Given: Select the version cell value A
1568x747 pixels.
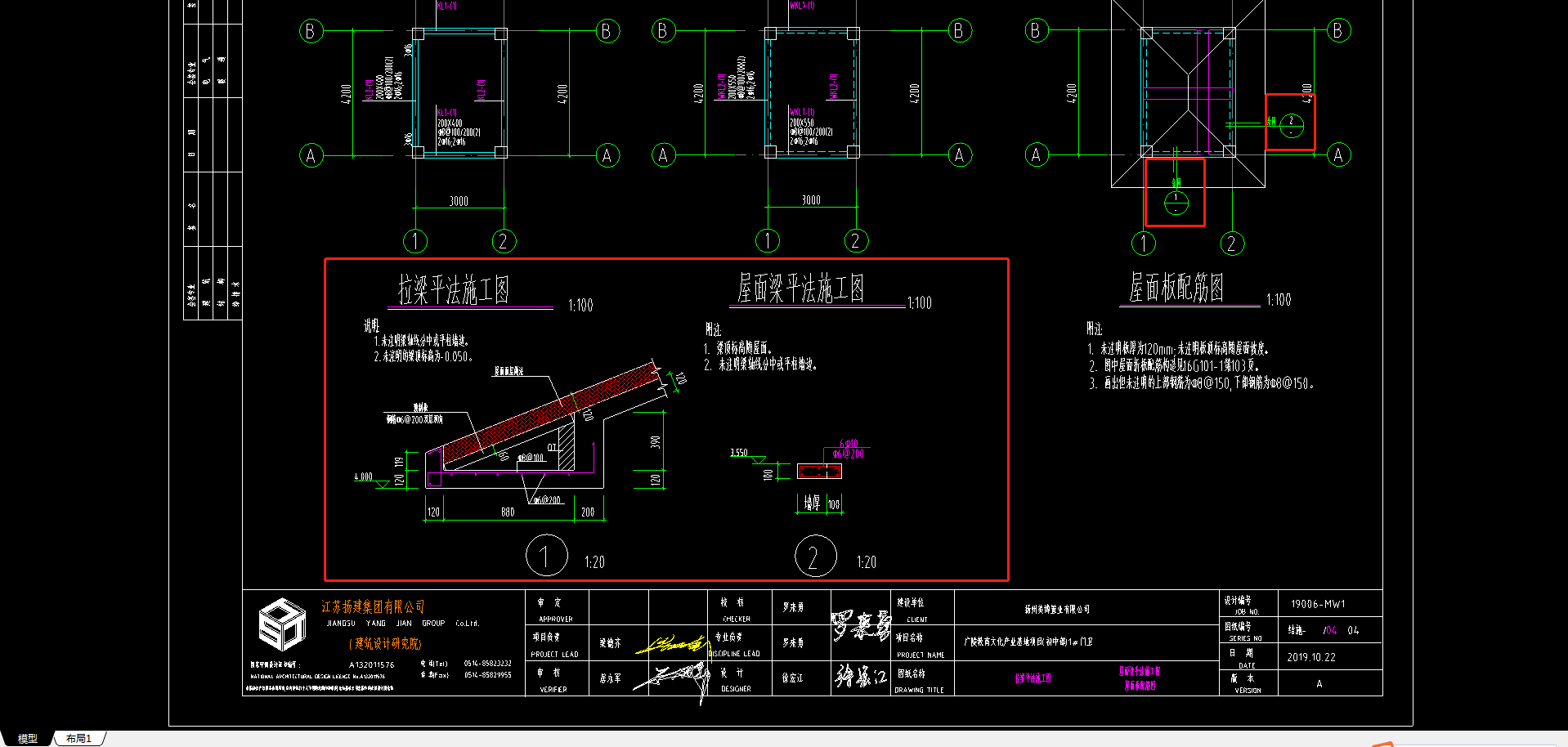Looking at the screenshot, I should pos(1319,683).
